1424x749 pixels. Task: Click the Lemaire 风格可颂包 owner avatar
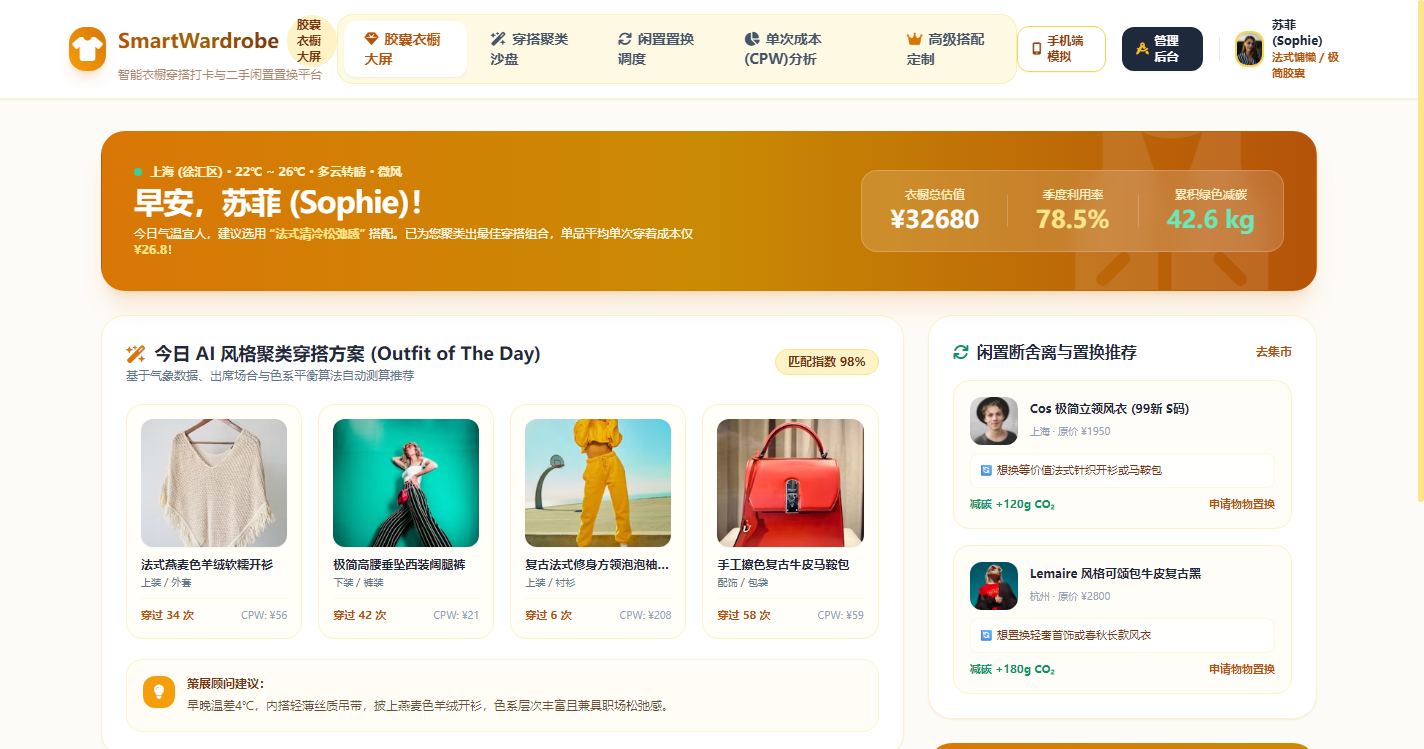tap(994, 586)
